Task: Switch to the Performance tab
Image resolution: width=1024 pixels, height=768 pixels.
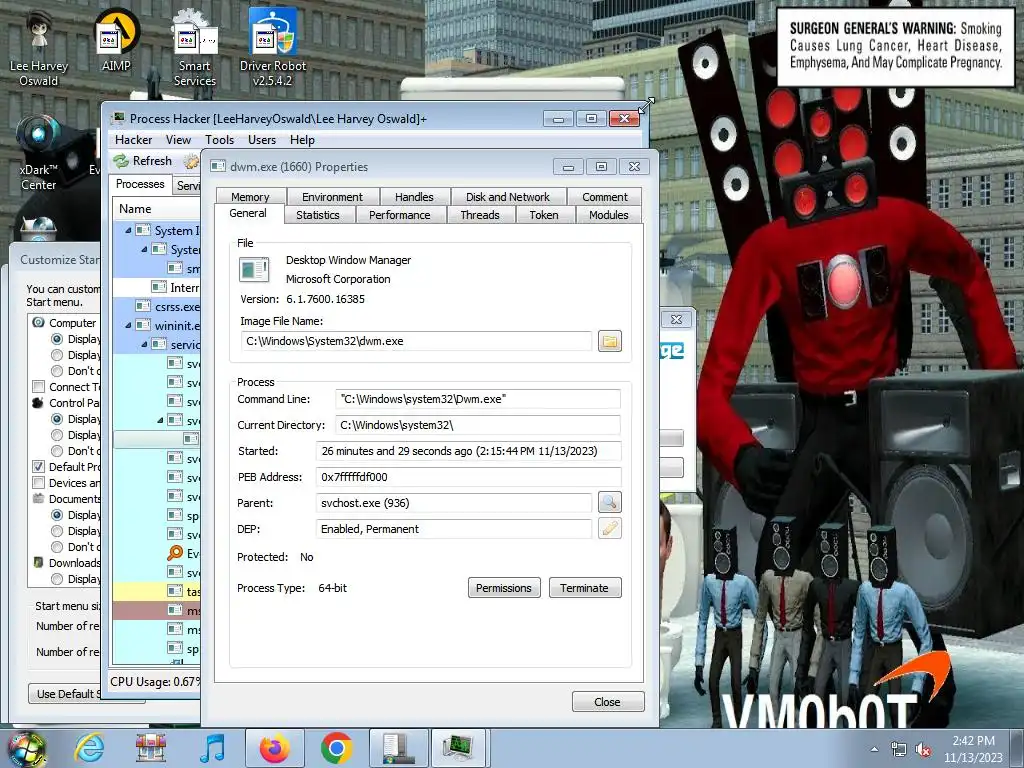Action: pyautogui.click(x=400, y=215)
